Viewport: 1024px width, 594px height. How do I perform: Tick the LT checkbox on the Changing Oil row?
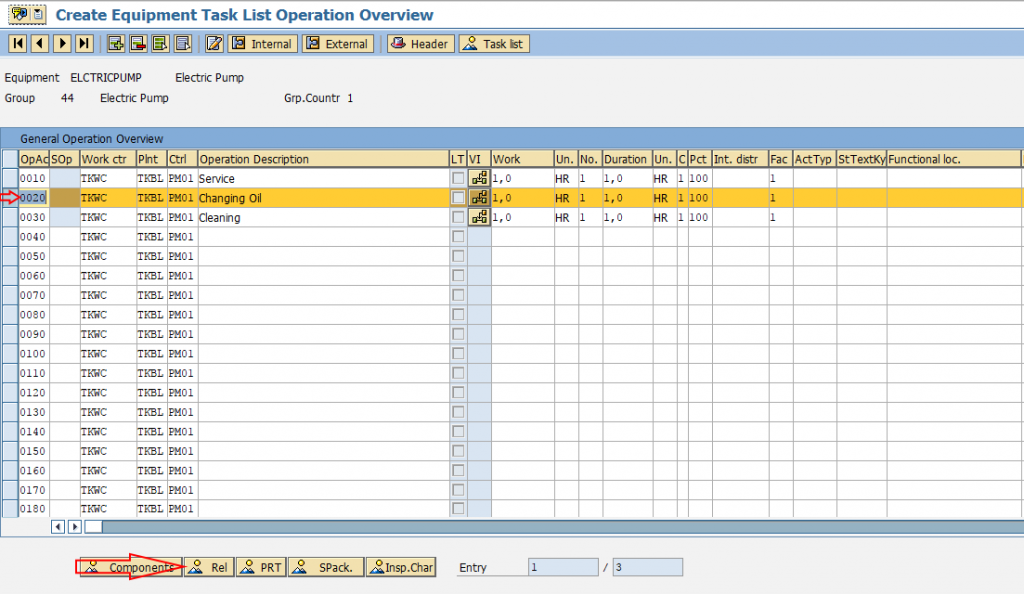tap(458, 197)
